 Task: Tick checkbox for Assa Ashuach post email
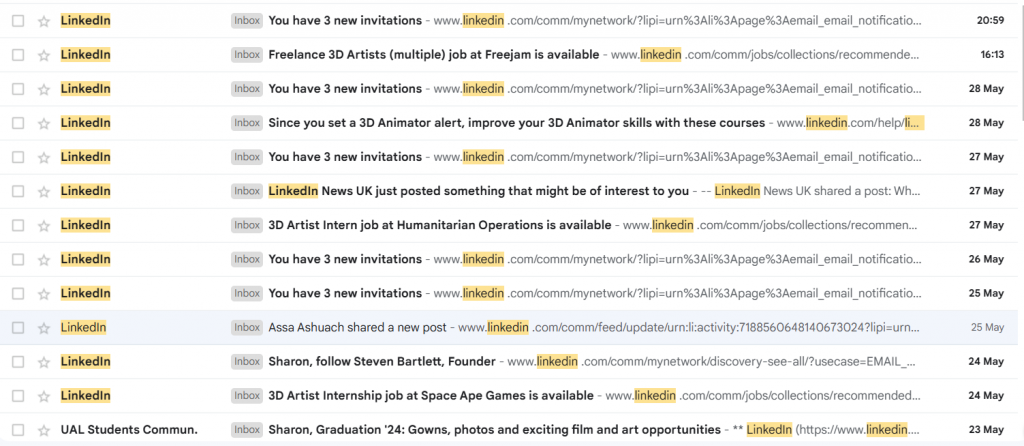pyautogui.click(x=18, y=328)
